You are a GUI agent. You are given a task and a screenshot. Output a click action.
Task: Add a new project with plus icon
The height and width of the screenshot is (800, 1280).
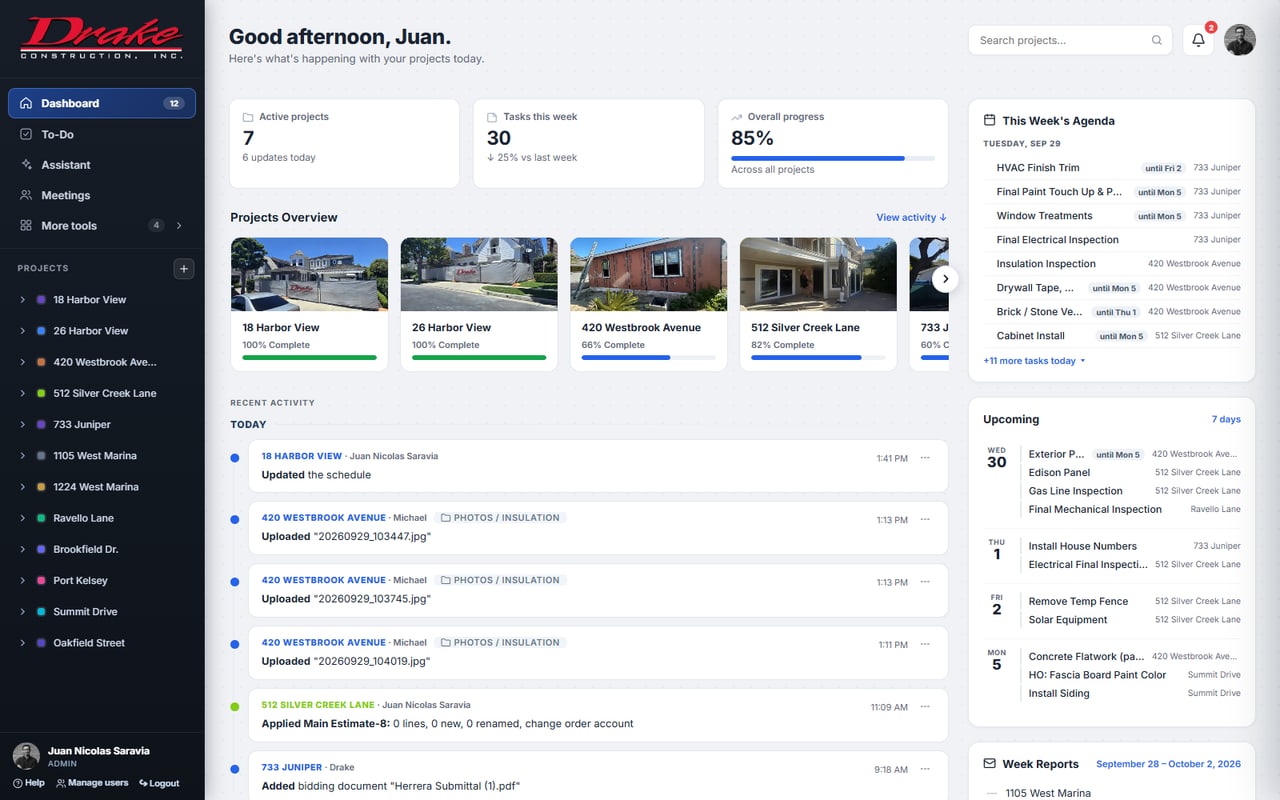[183, 268]
